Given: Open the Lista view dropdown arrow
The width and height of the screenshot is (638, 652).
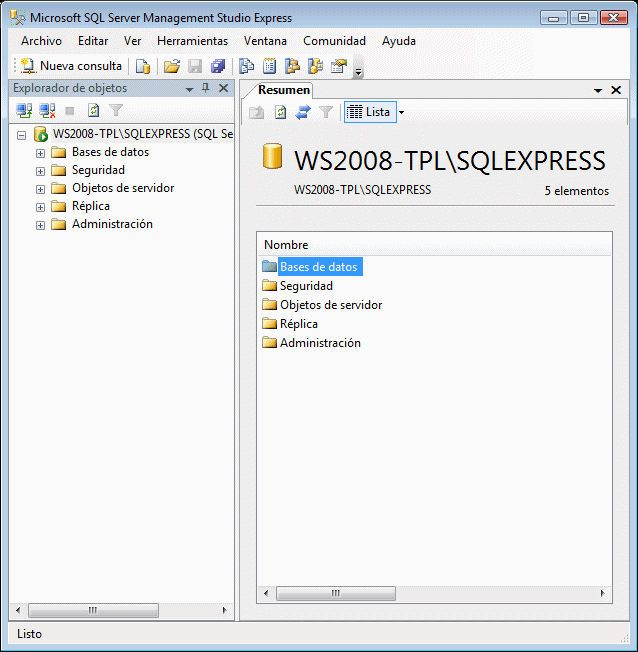Looking at the screenshot, I should (401, 112).
